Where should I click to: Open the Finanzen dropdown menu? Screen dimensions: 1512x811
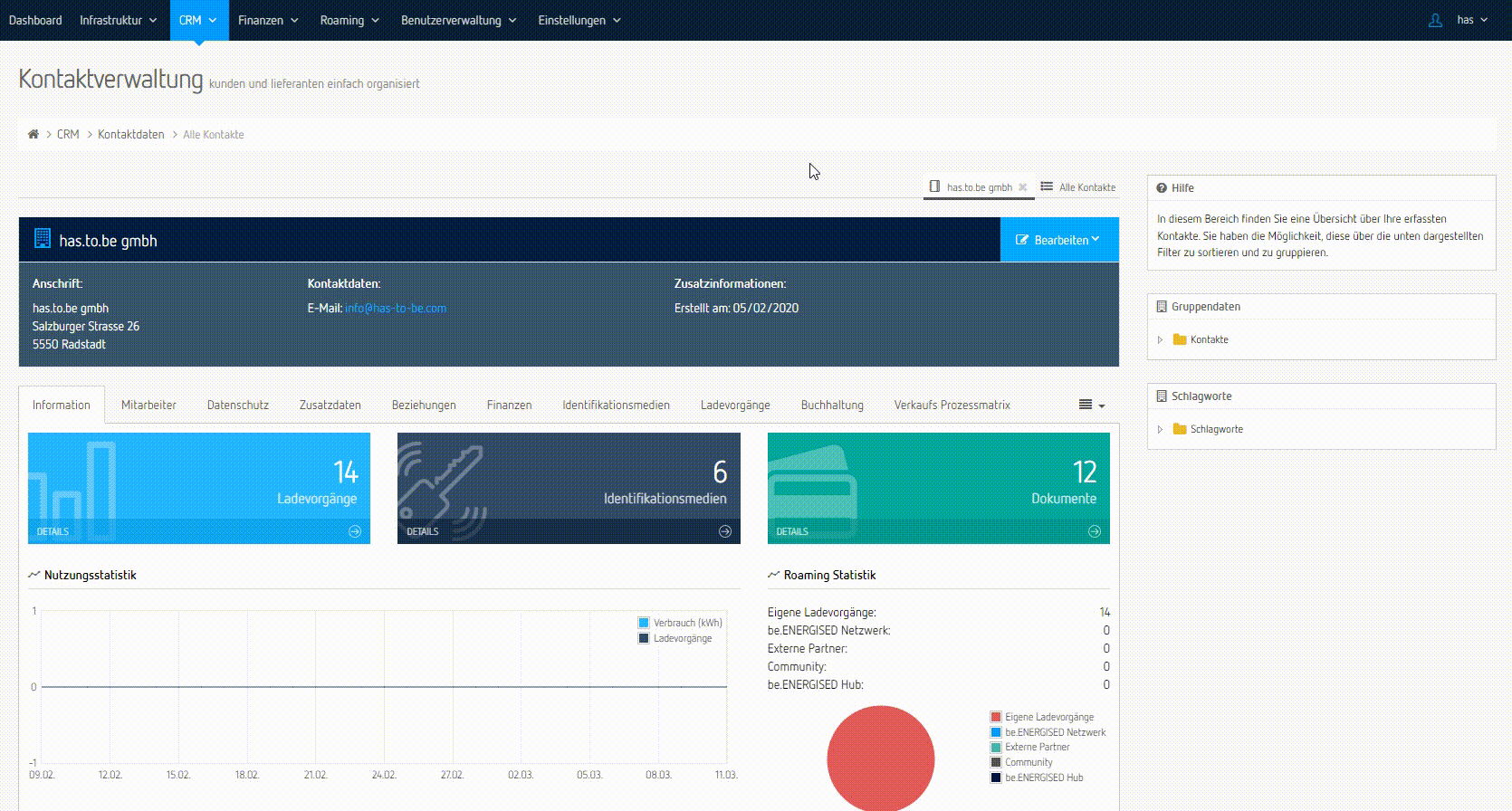(268, 20)
